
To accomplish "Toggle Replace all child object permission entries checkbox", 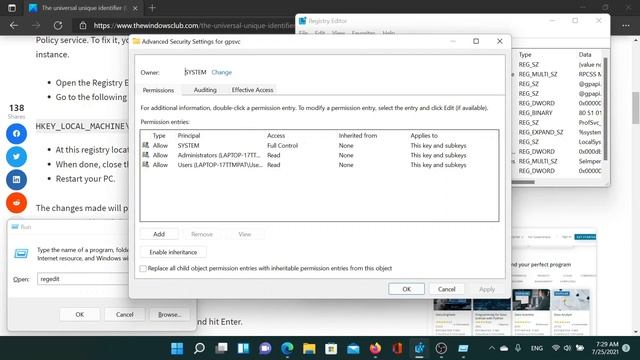I will [143, 268].
